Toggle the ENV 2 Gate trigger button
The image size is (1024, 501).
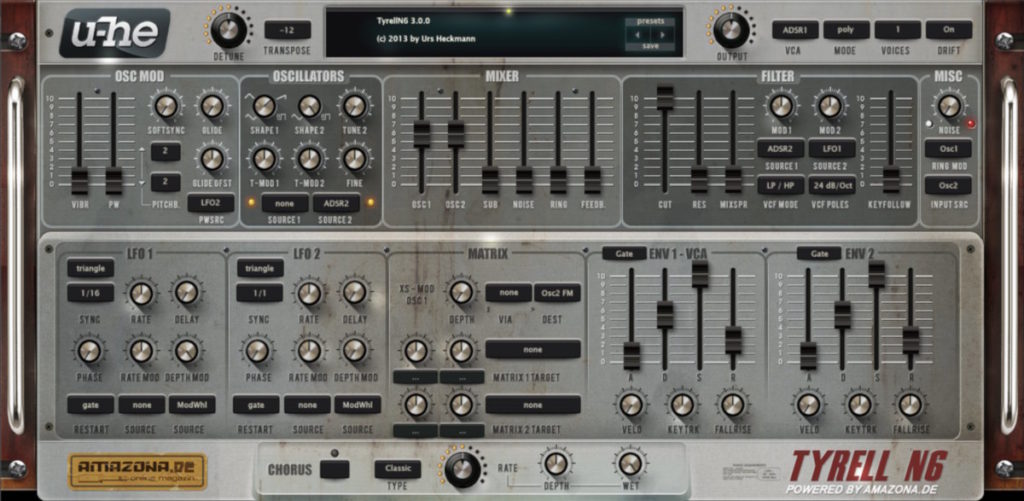(818, 253)
